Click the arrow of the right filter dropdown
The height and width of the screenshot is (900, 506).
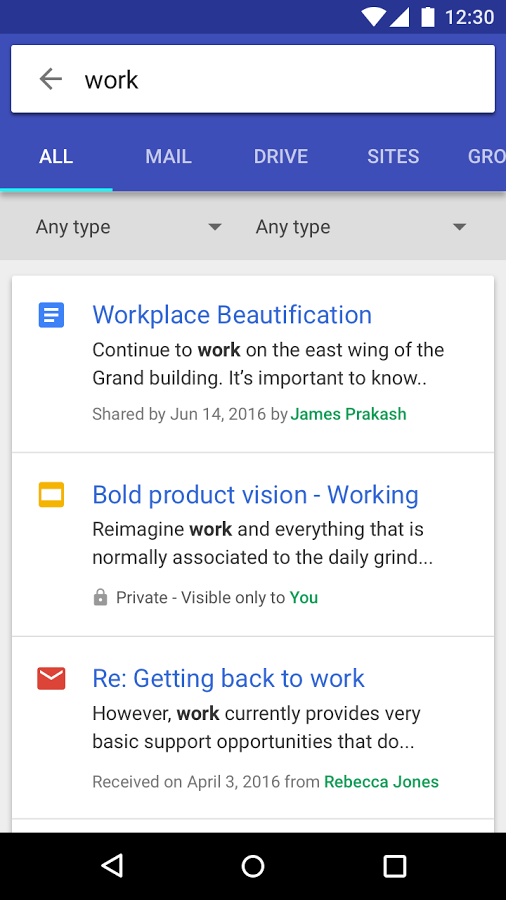[x=459, y=227]
